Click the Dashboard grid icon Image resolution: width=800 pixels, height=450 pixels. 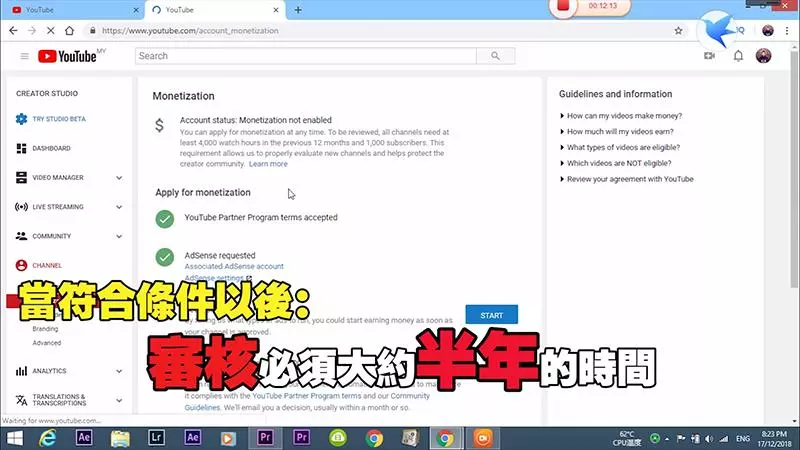coord(21,148)
